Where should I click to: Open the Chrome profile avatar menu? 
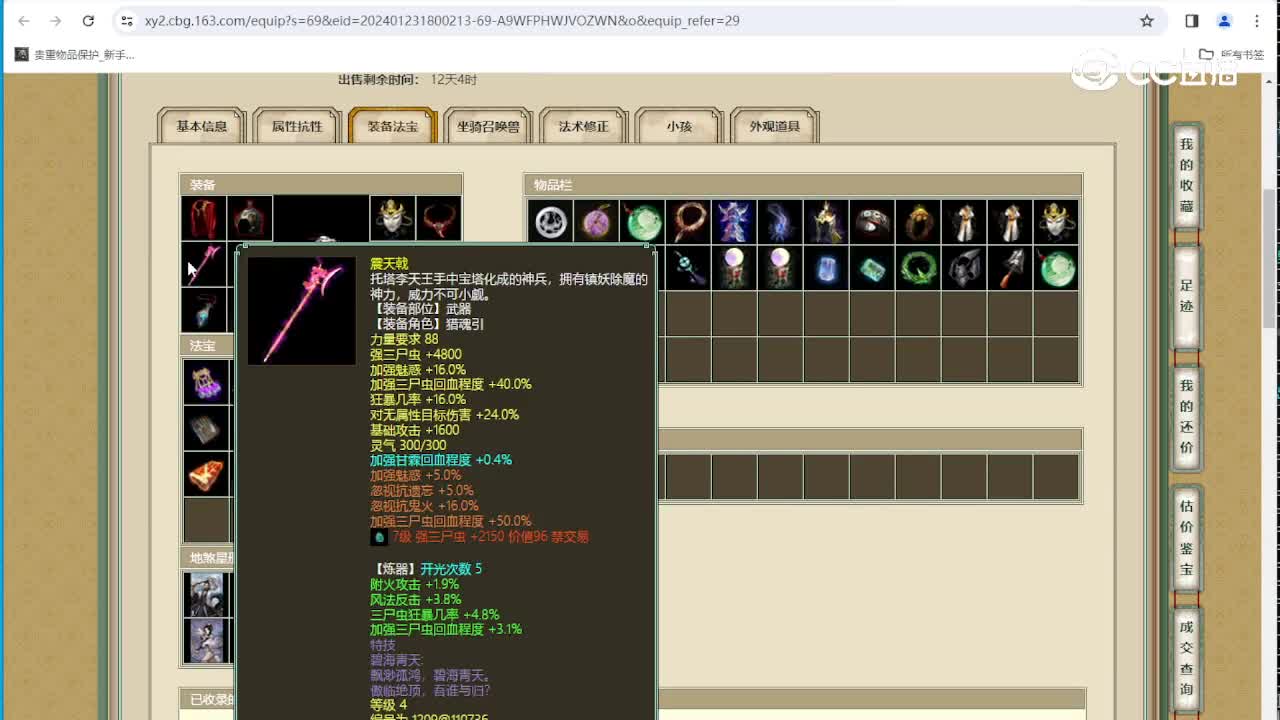pyautogui.click(x=1224, y=20)
